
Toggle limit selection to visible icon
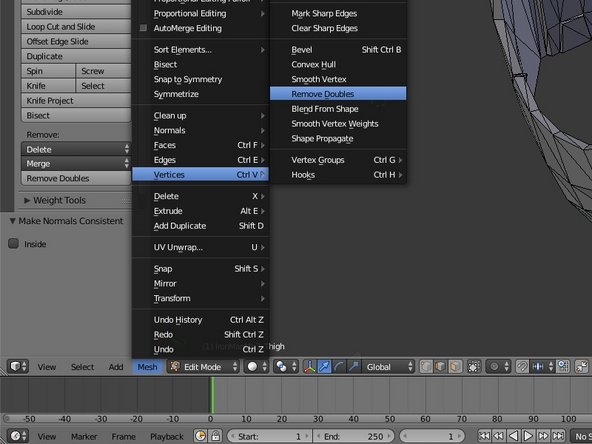click(x=473, y=367)
